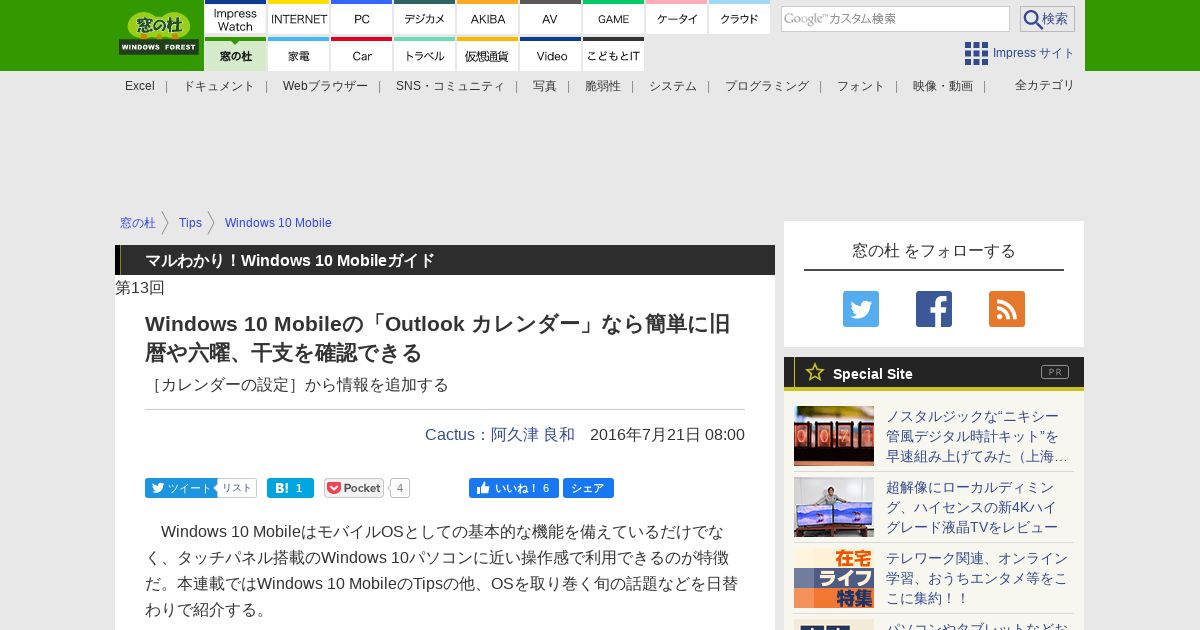Open the ドキュメント category
The width and height of the screenshot is (1200, 630).
(x=219, y=86)
